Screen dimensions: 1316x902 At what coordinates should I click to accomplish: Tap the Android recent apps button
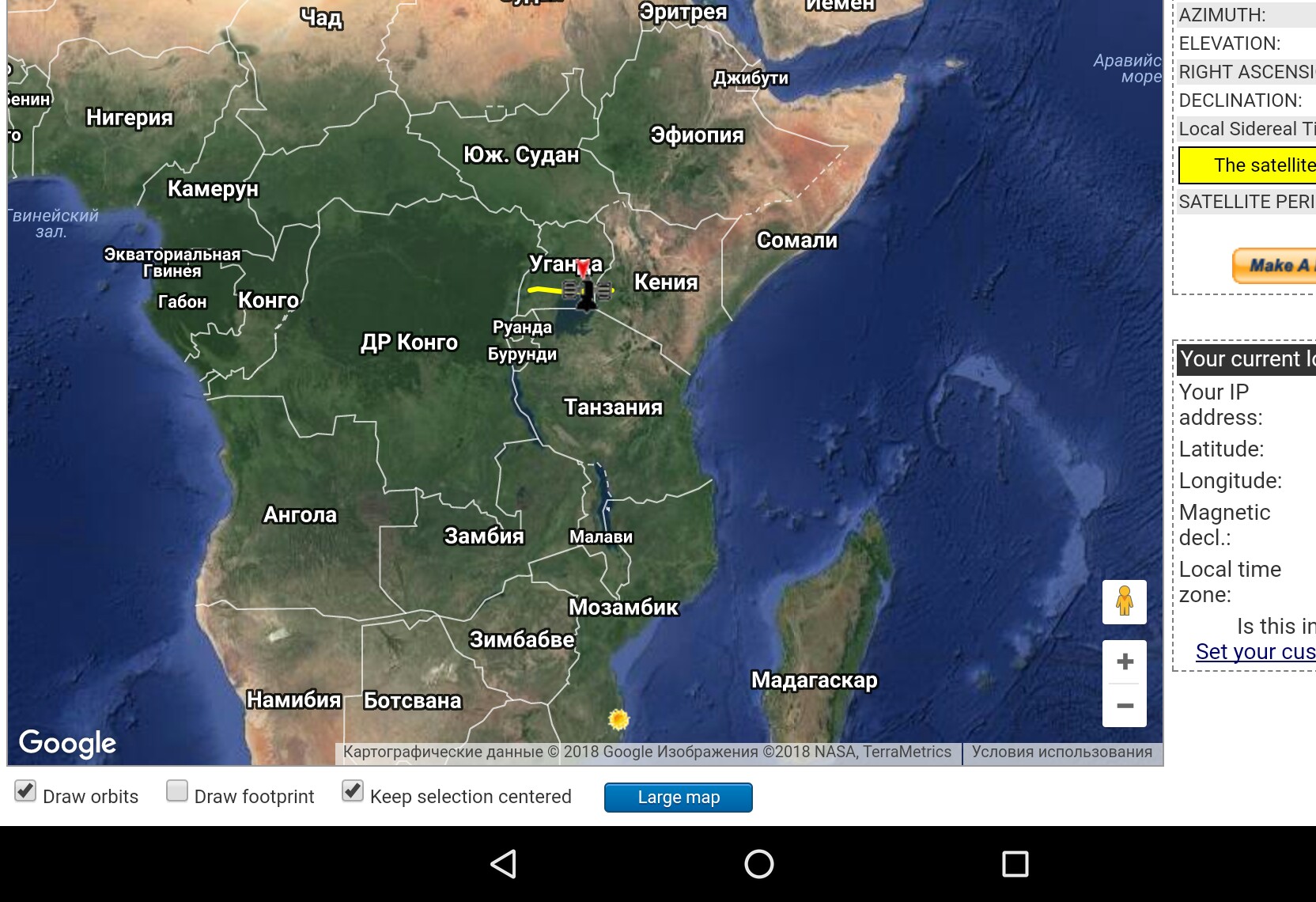[x=1015, y=864]
